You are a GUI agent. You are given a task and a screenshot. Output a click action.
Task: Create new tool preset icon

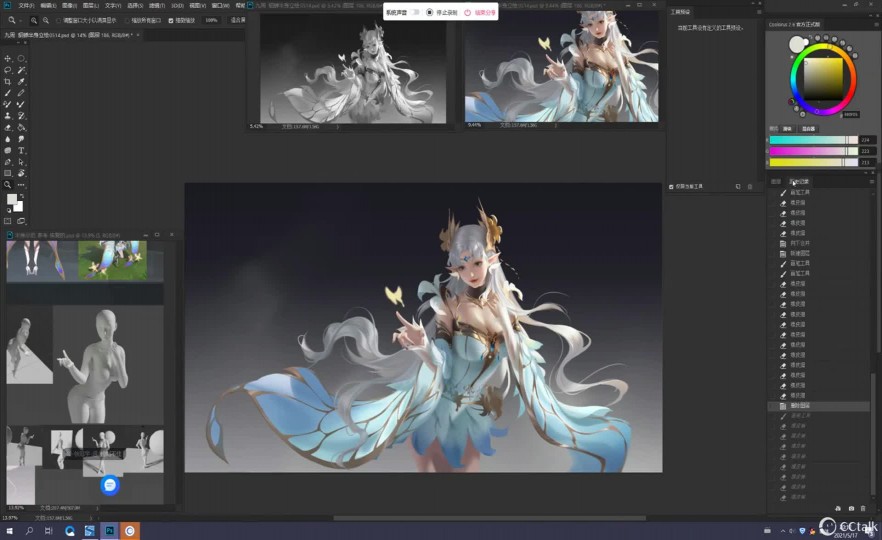(x=738, y=187)
